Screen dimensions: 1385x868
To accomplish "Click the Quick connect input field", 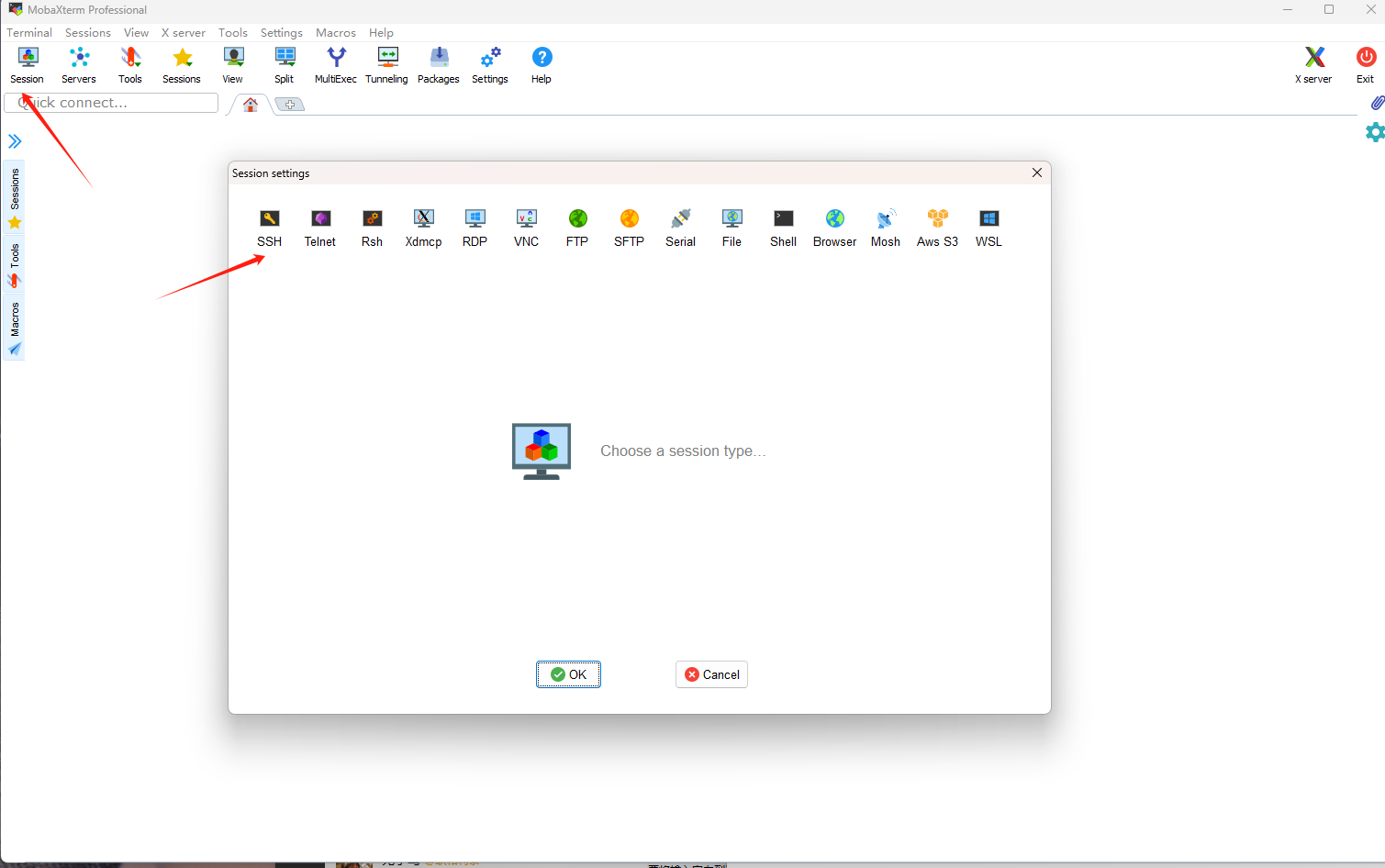I will click(x=111, y=103).
